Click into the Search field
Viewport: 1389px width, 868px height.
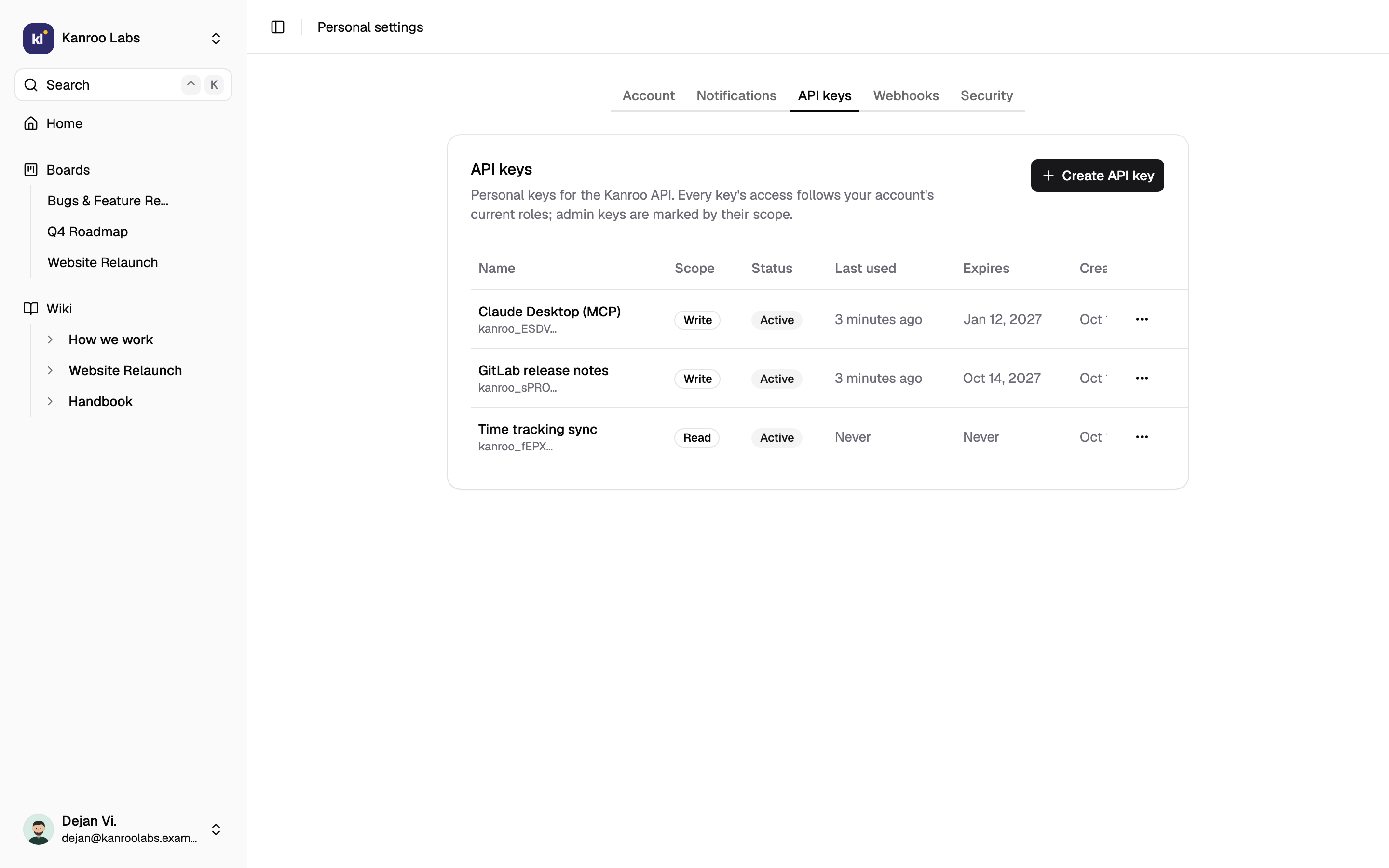click(123, 85)
